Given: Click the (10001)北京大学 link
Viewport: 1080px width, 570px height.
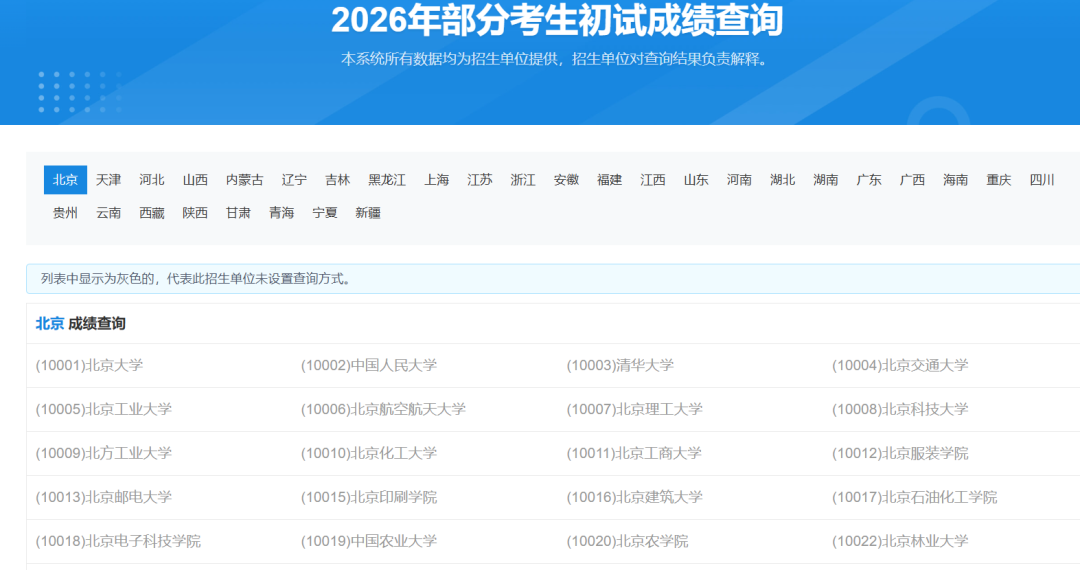Looking at the screenshot, I should coord(89,366).
